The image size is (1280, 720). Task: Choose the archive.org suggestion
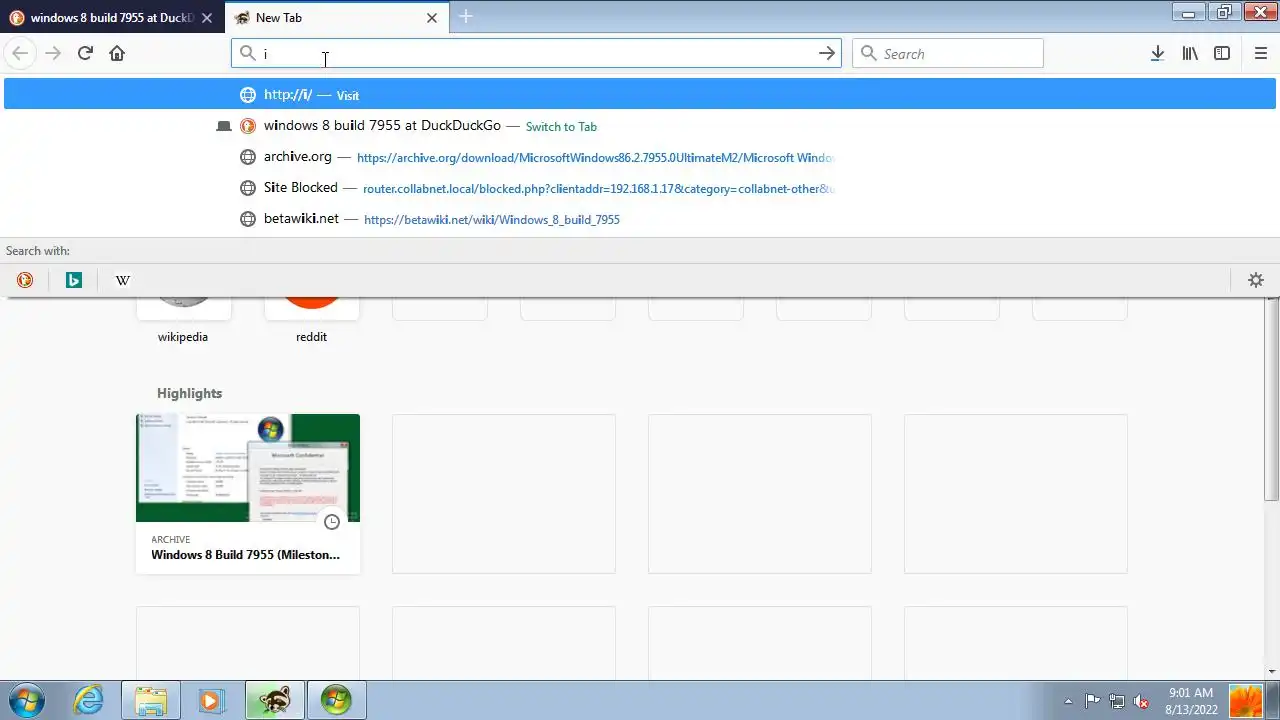click(640, 157)
